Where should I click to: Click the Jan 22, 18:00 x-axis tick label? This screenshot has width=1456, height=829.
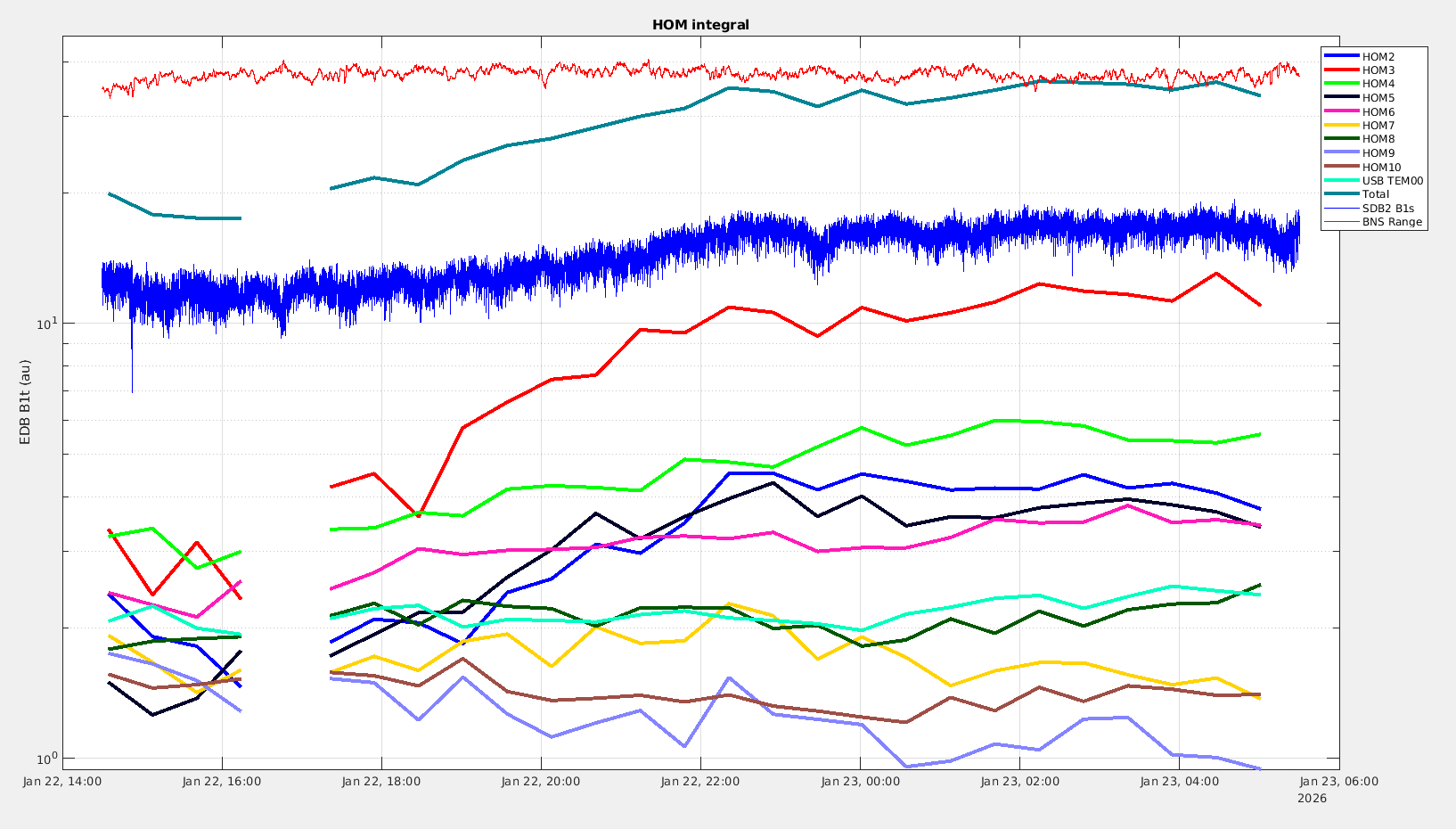tap(380, 782)
